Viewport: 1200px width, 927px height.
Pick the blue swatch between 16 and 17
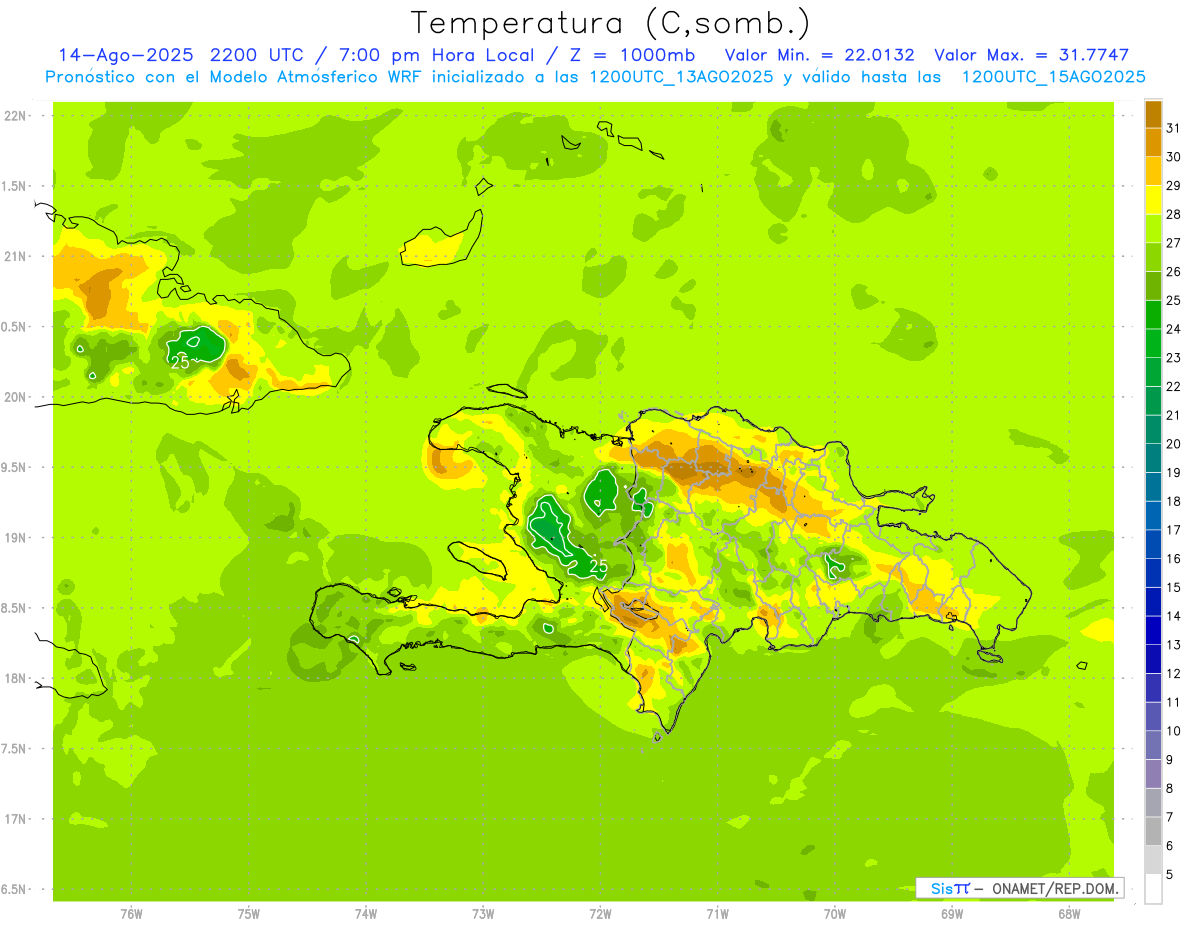1154,544
